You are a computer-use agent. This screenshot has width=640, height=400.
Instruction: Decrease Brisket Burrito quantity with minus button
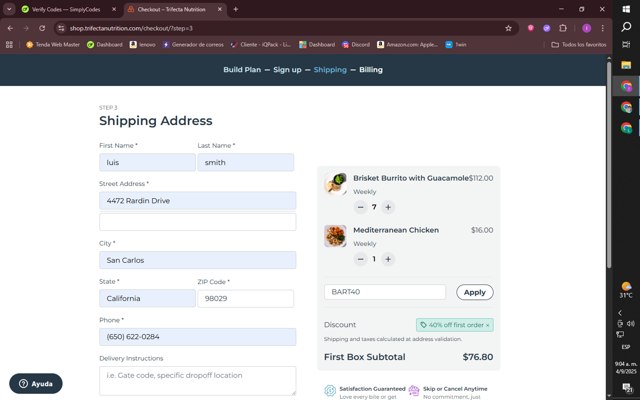[360, 207]
